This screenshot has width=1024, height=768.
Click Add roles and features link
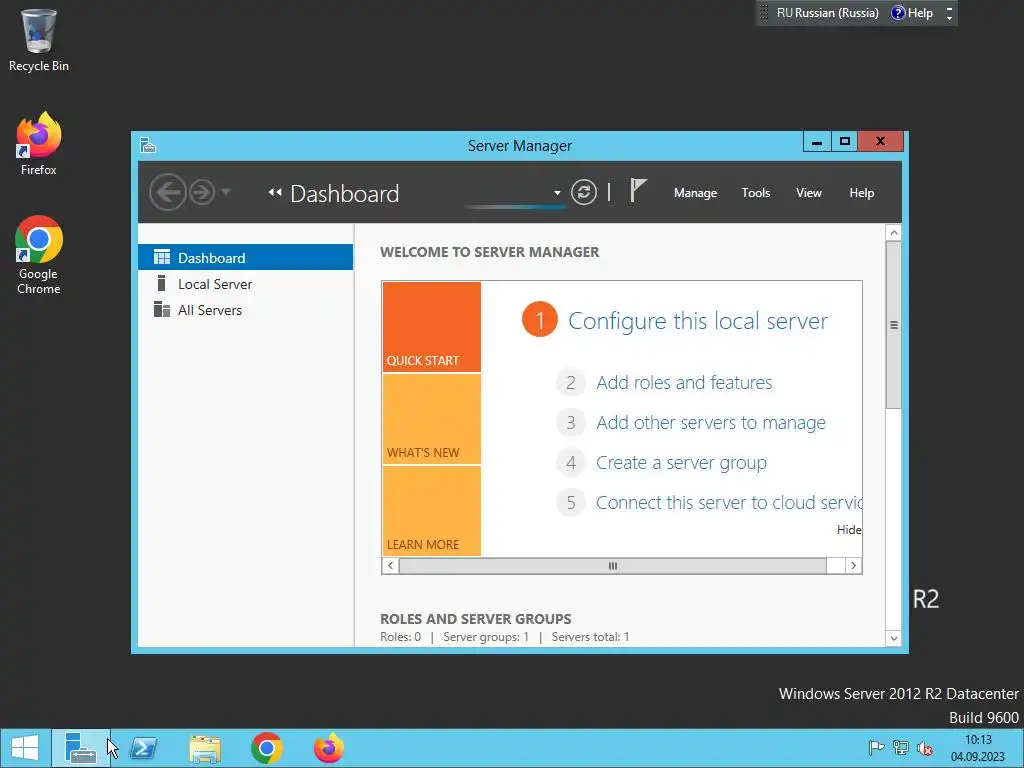pyautogui.click(x=684, y=382)
